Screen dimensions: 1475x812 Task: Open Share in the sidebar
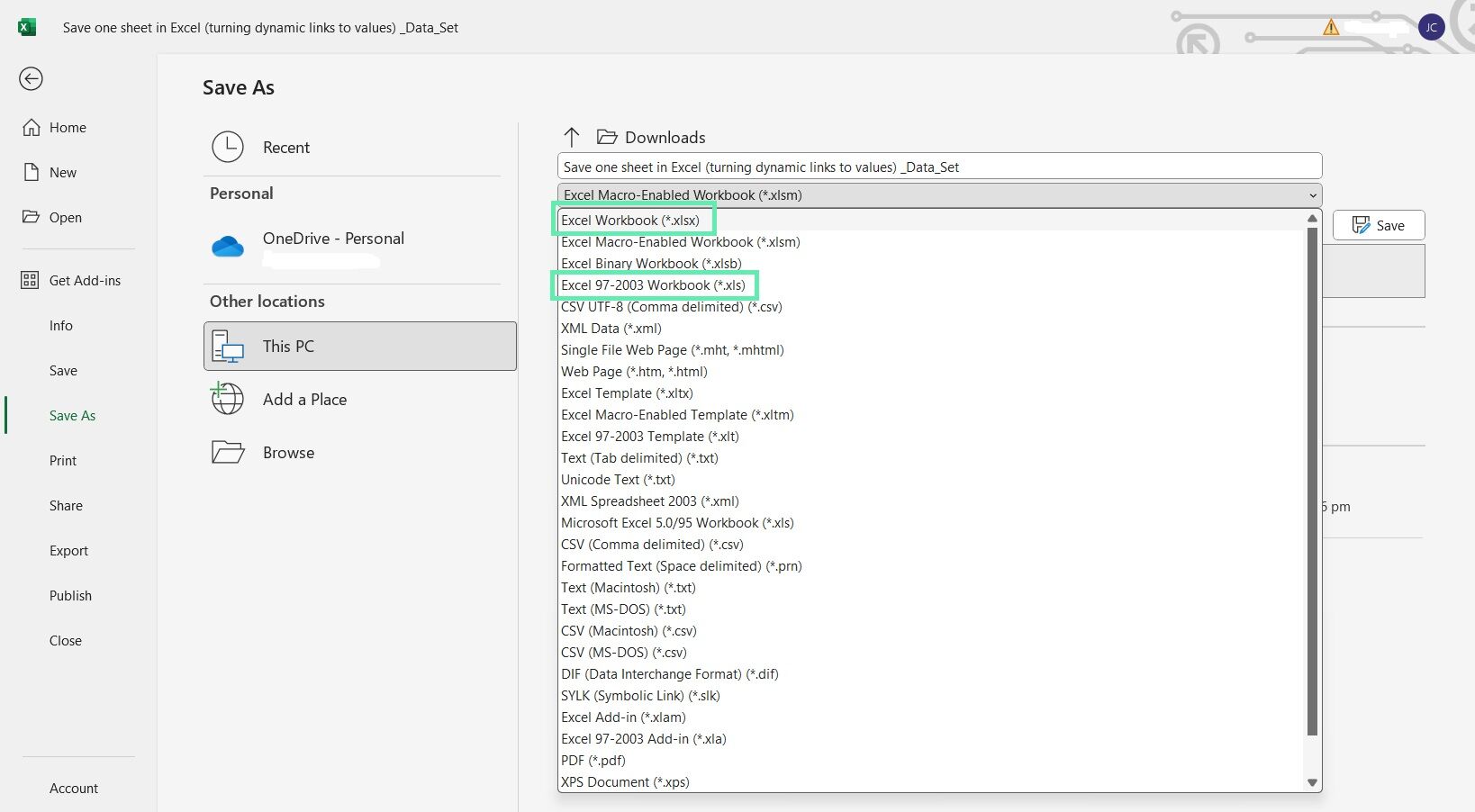point(66,506)
